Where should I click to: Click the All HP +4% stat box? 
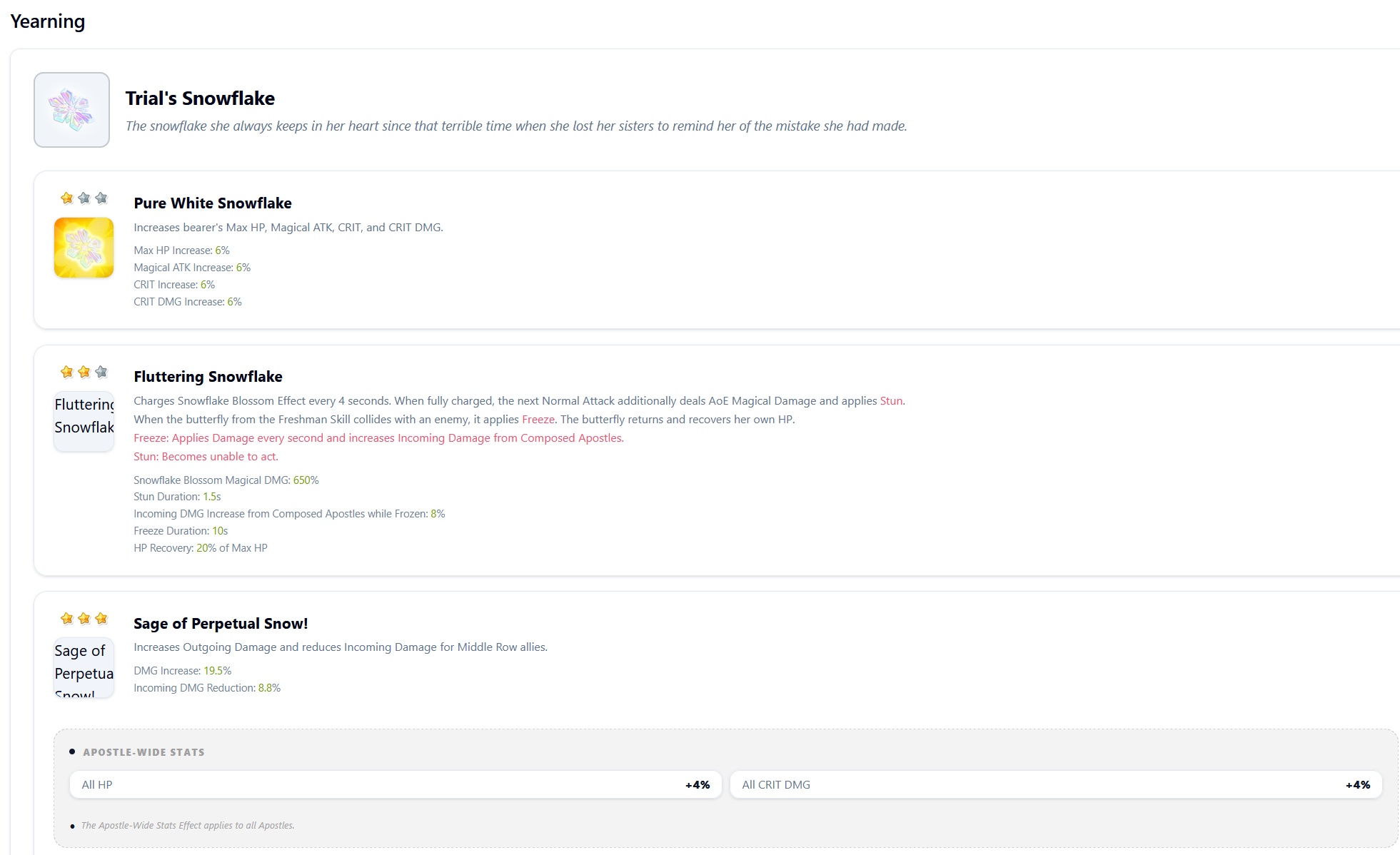(x=396, y=784)
